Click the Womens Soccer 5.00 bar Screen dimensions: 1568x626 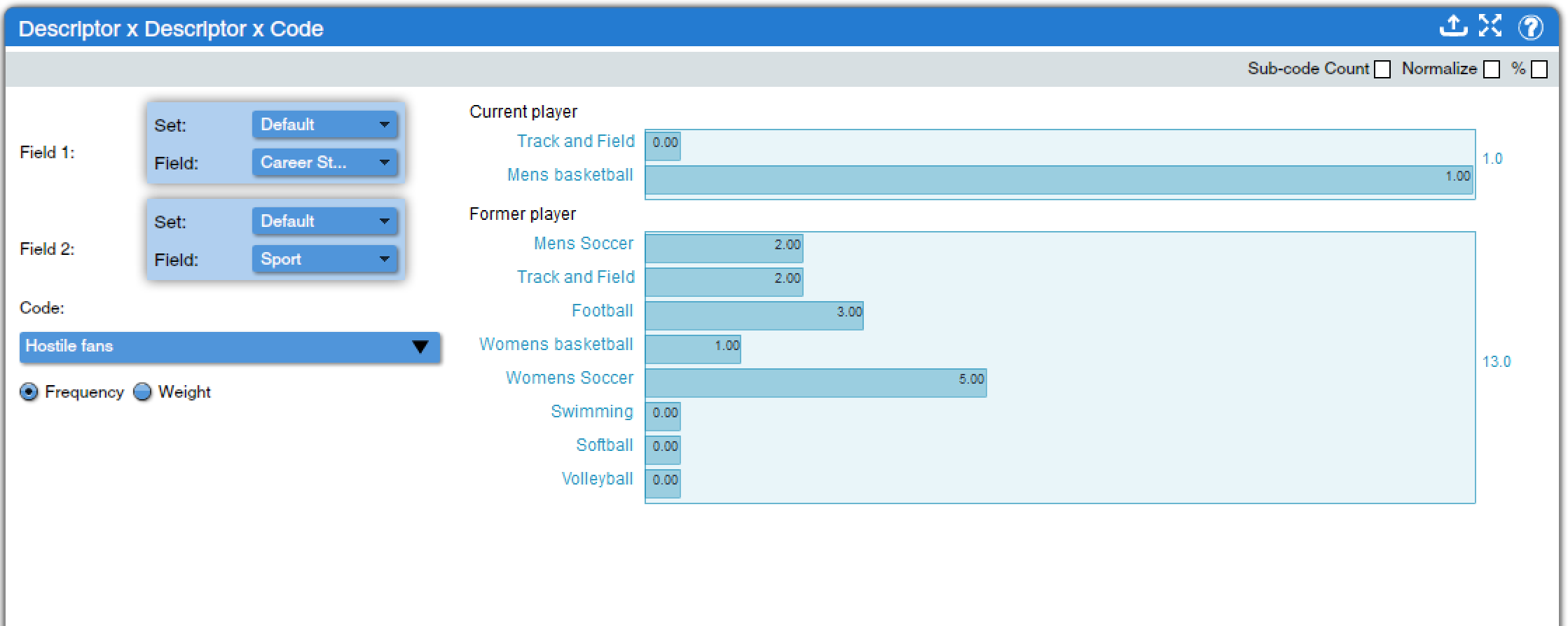816,383
